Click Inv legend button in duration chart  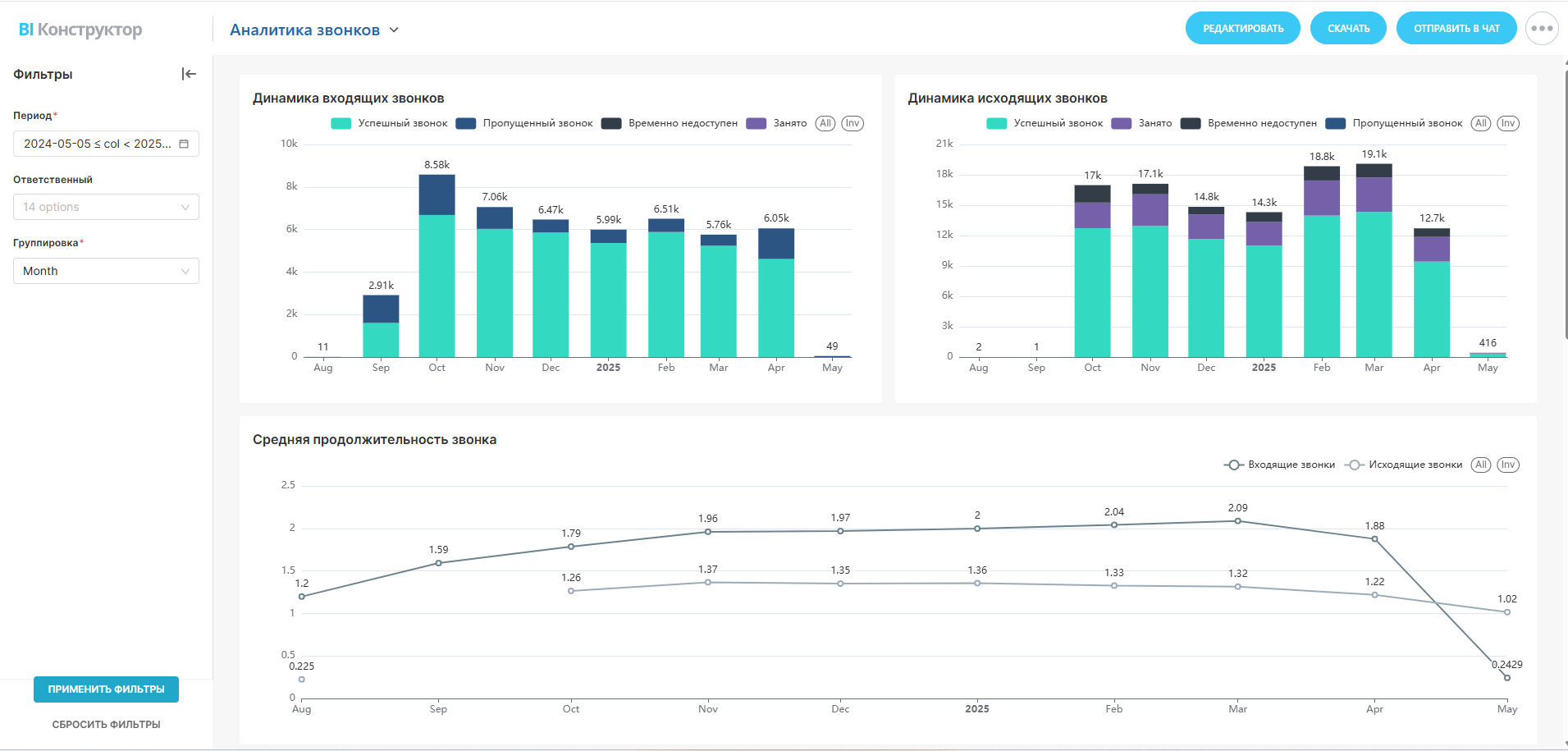point(1508,465)
